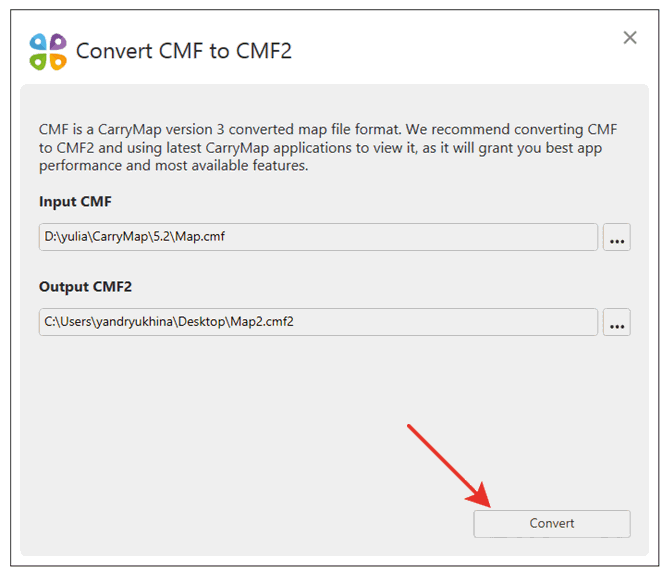Click "Map.cmf" in the input path
Image resolution: width=663 pixels, height=572 pixels.
[x=218, y=238]
